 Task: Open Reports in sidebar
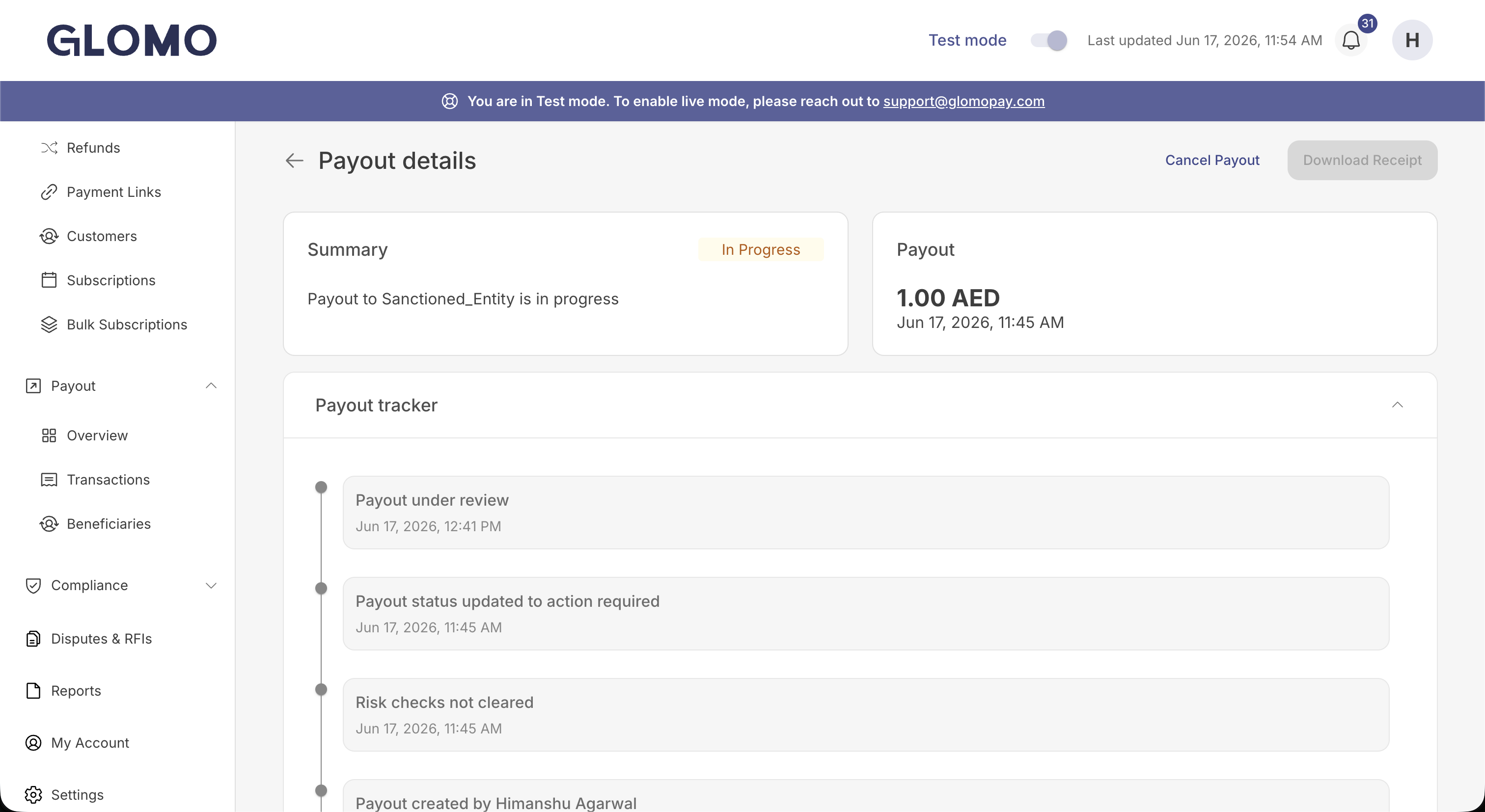click(76, 691)
